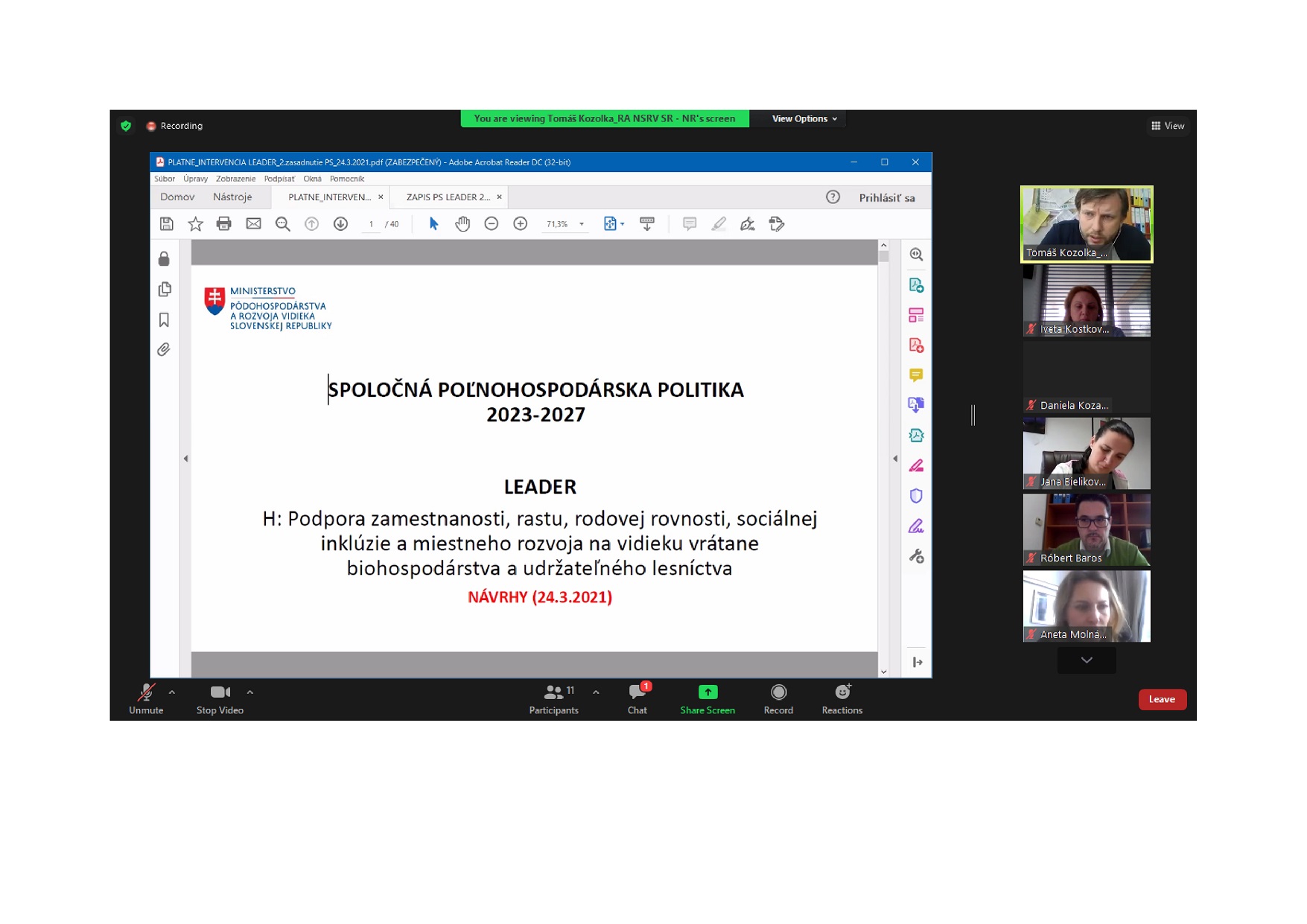Click the stamp tool icon in toolbar

[x=777, y=224]
